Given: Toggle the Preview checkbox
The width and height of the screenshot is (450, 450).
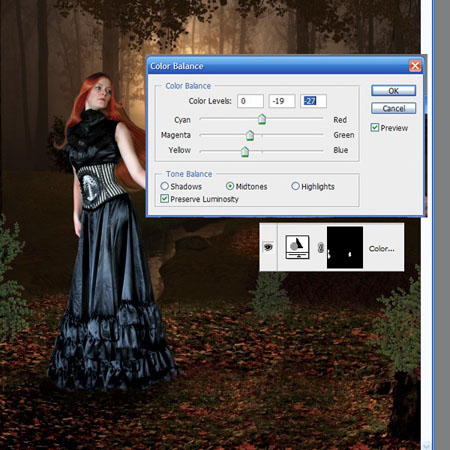Looking at the screenshot, I should click(375, 128).
